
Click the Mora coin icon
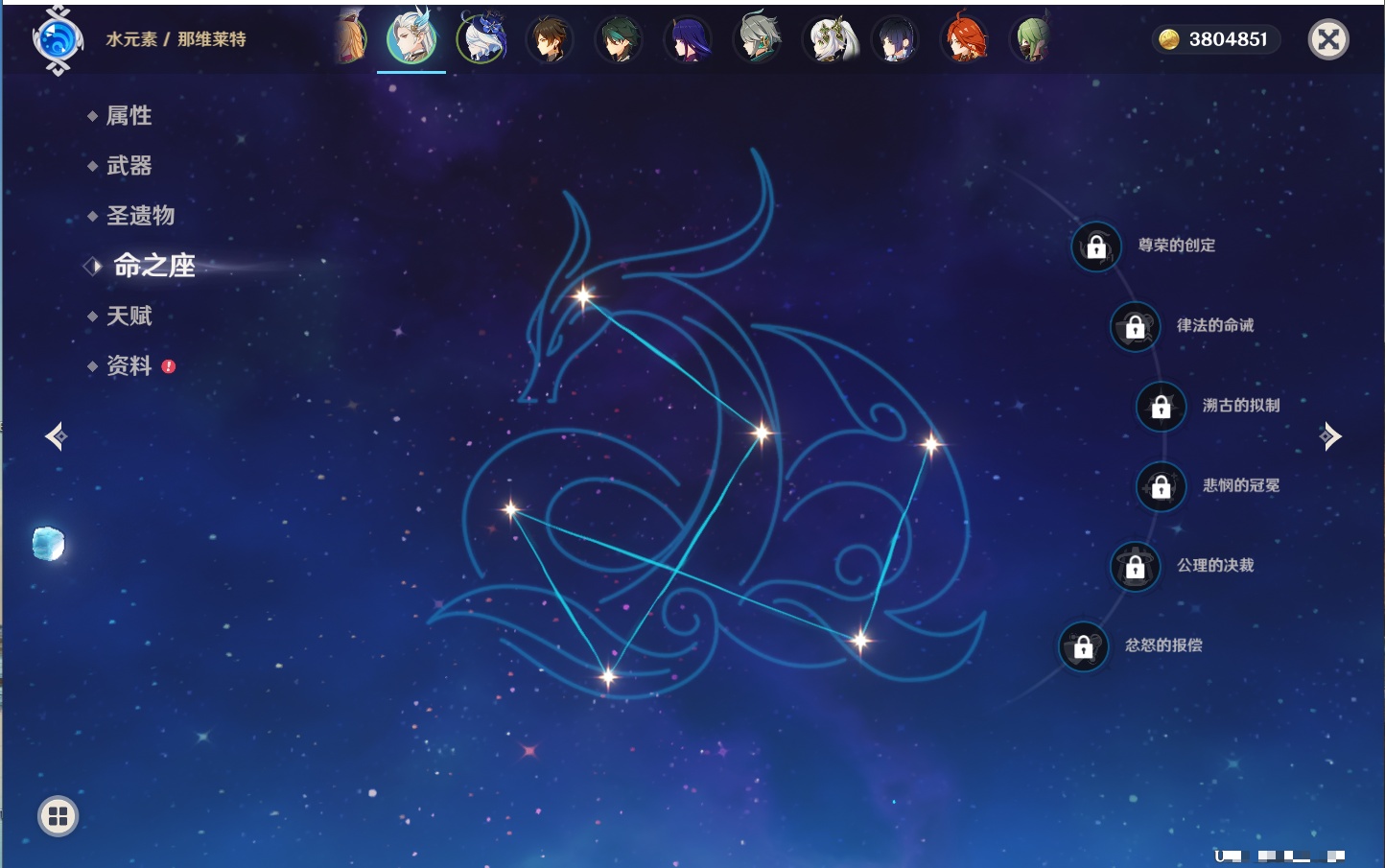[x=1168, y=39]
